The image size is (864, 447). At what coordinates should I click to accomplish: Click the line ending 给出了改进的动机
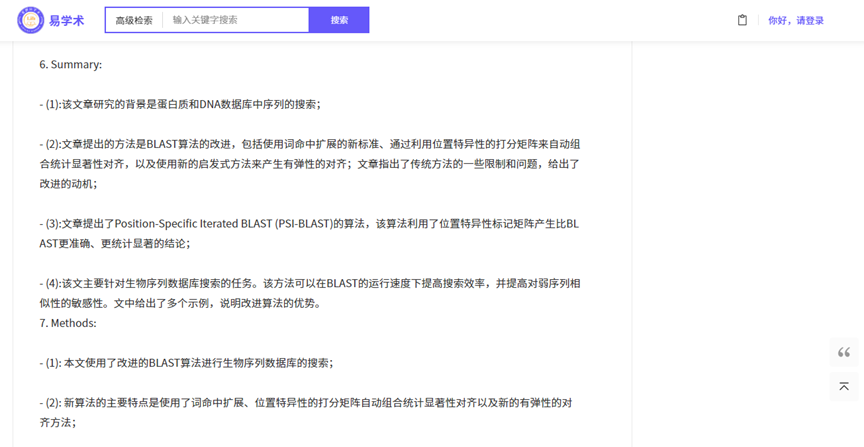click(310, 164)
